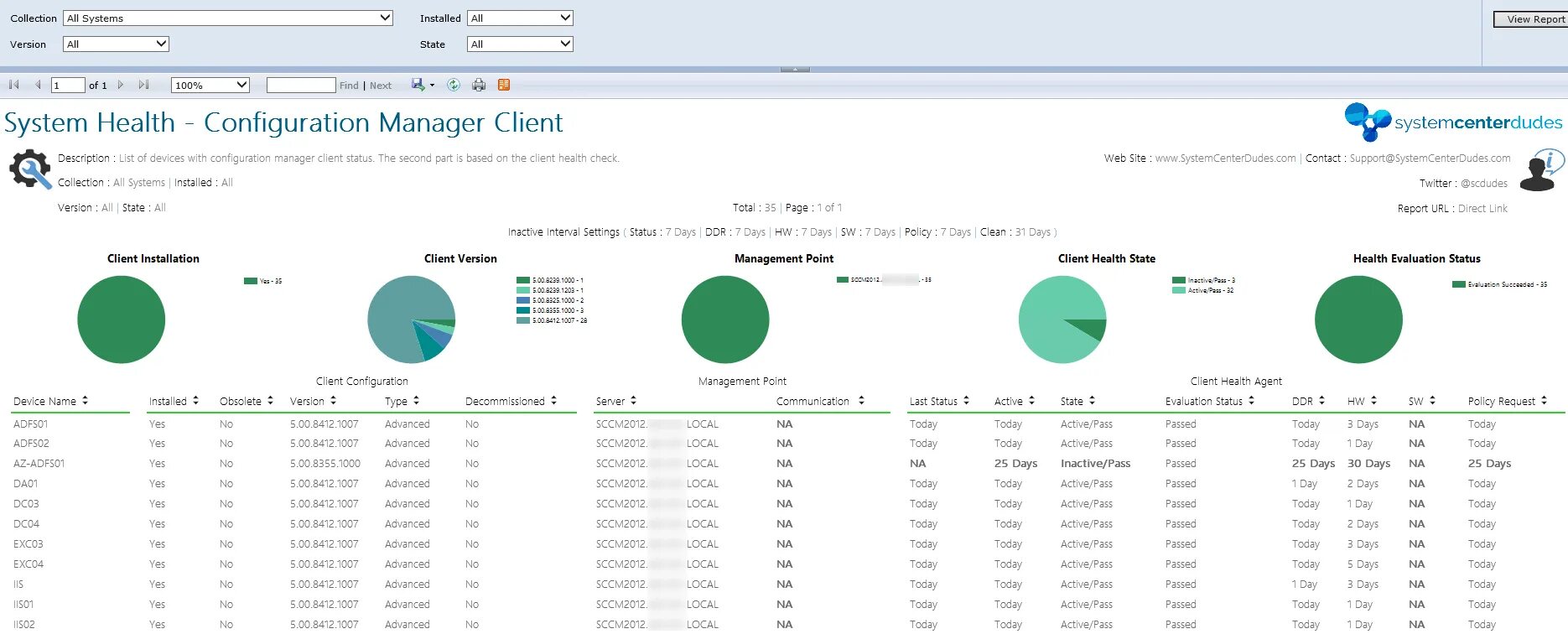
Task: Click version cell 5.00.8355.1000
Action: pyautogui.click(x=325, y=463)
